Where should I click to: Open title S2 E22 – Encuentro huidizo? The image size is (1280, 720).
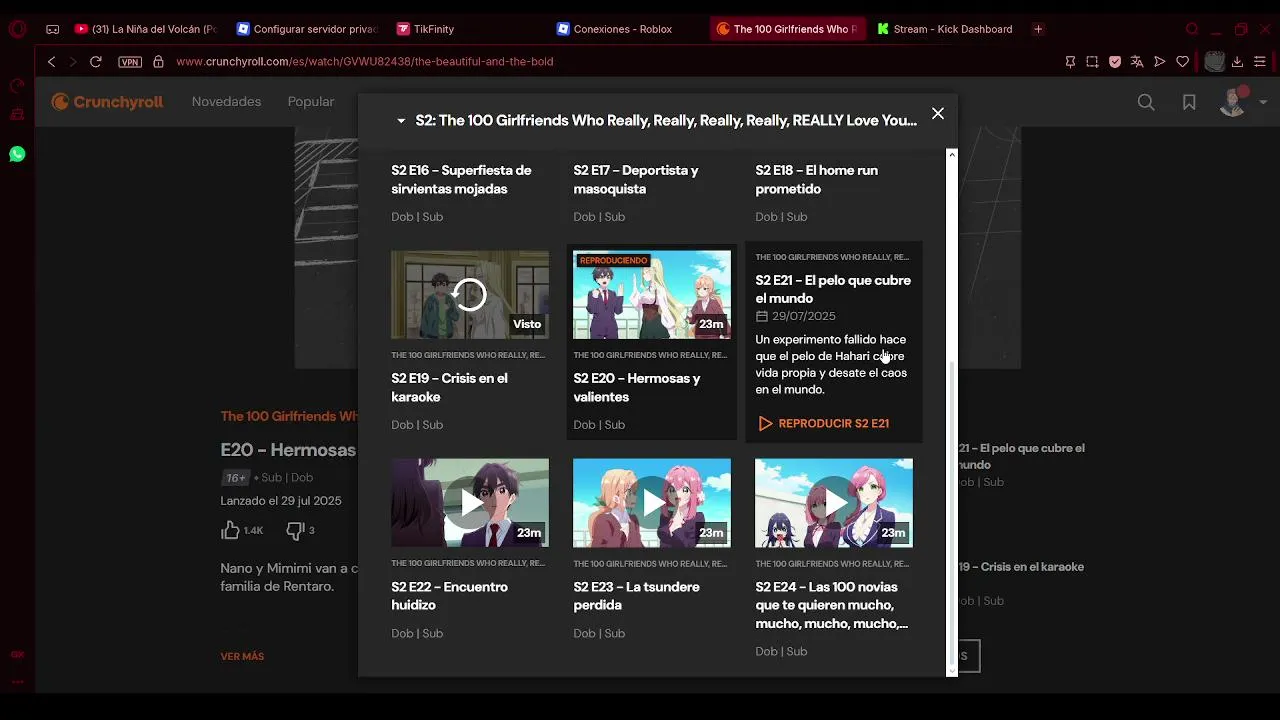pyautogui.click(x=450, y=596)
